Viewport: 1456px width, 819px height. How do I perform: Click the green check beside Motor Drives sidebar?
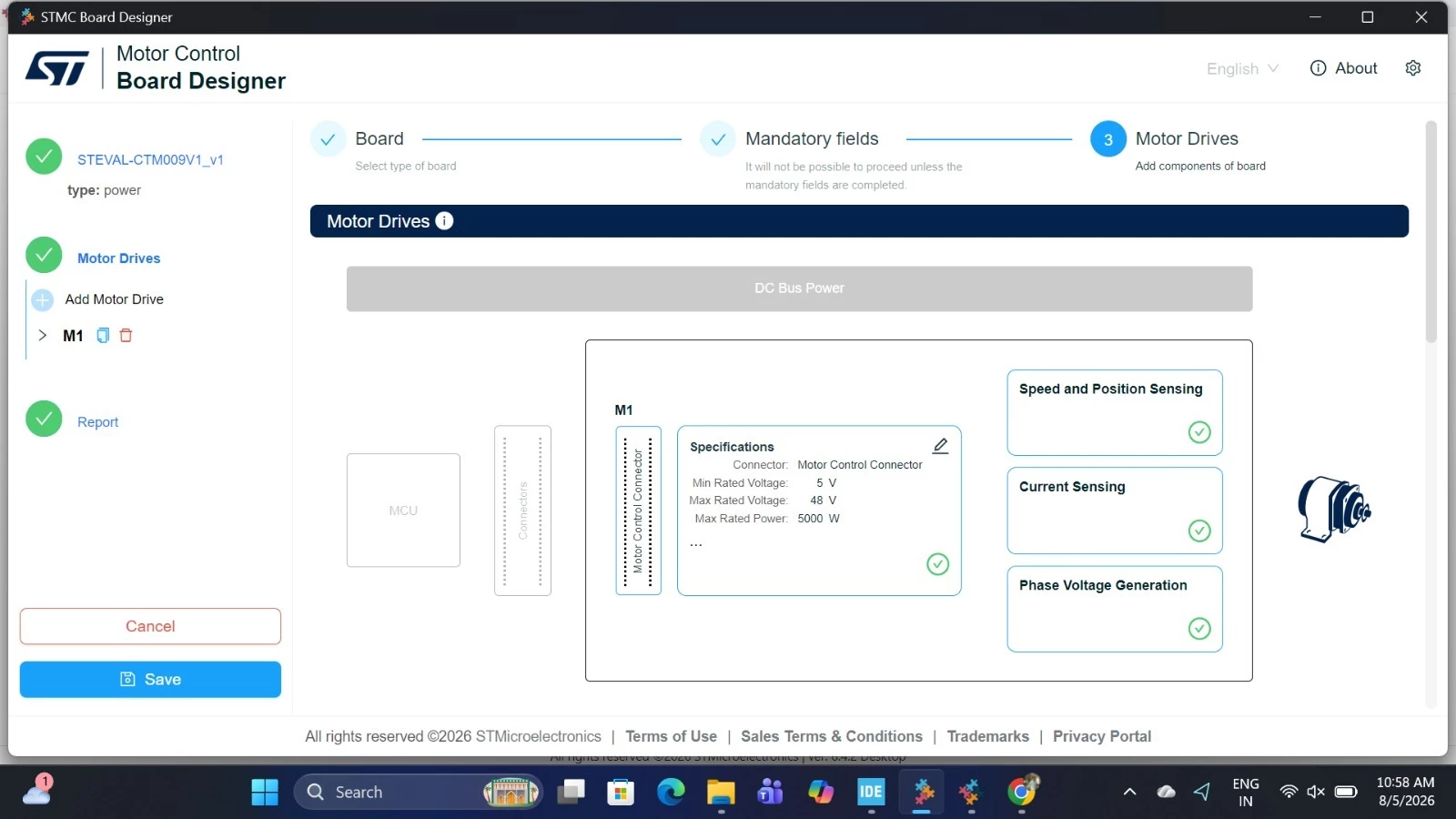[x=44, y=255]
